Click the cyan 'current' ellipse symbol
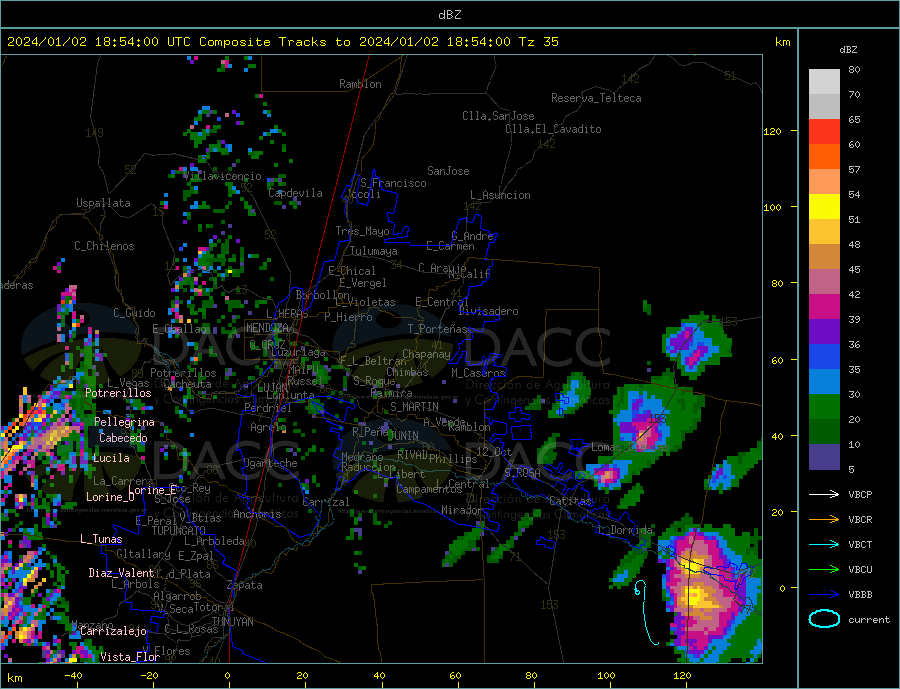900x689 pixels. coord(824,619)
